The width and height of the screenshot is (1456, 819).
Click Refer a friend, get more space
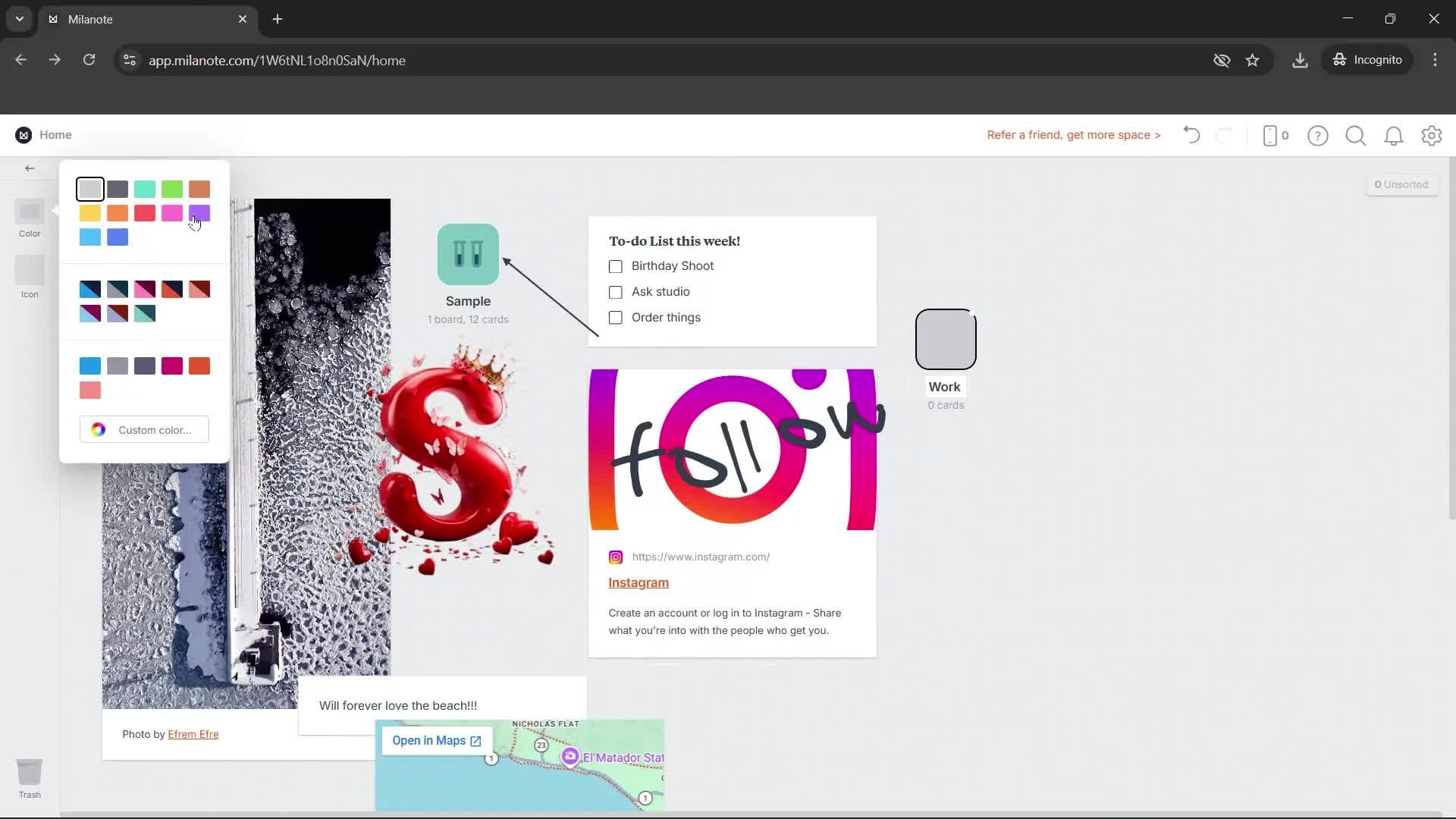click(x=1073, y=135)
